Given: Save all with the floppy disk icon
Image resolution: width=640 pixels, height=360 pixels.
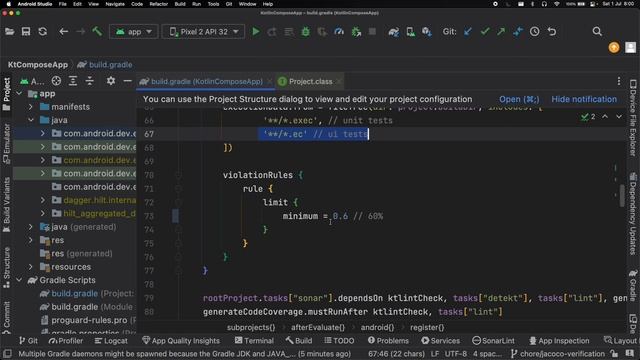Looking at the screenshot, I should (26, 31).
